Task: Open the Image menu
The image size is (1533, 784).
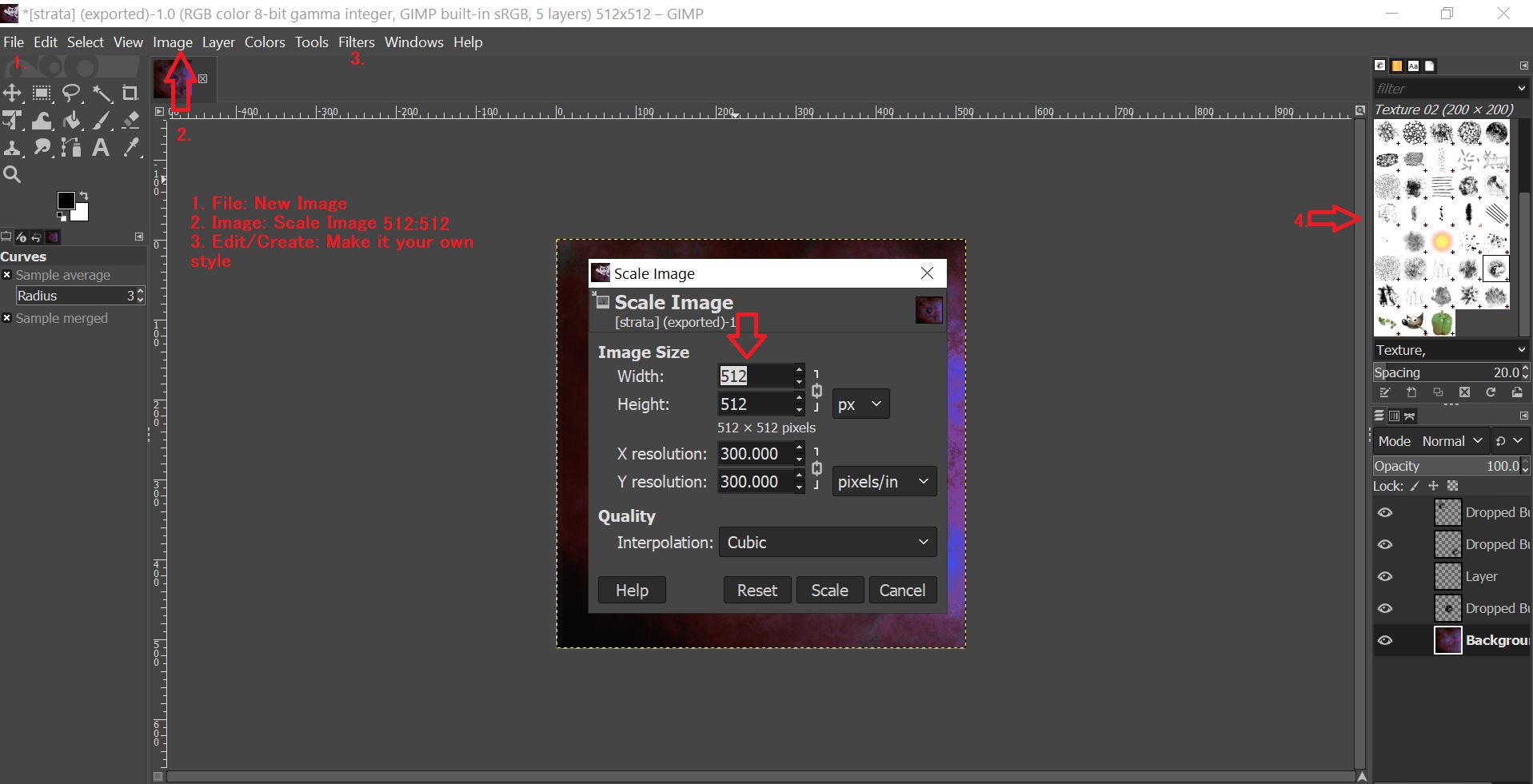Action: [173, 42]
